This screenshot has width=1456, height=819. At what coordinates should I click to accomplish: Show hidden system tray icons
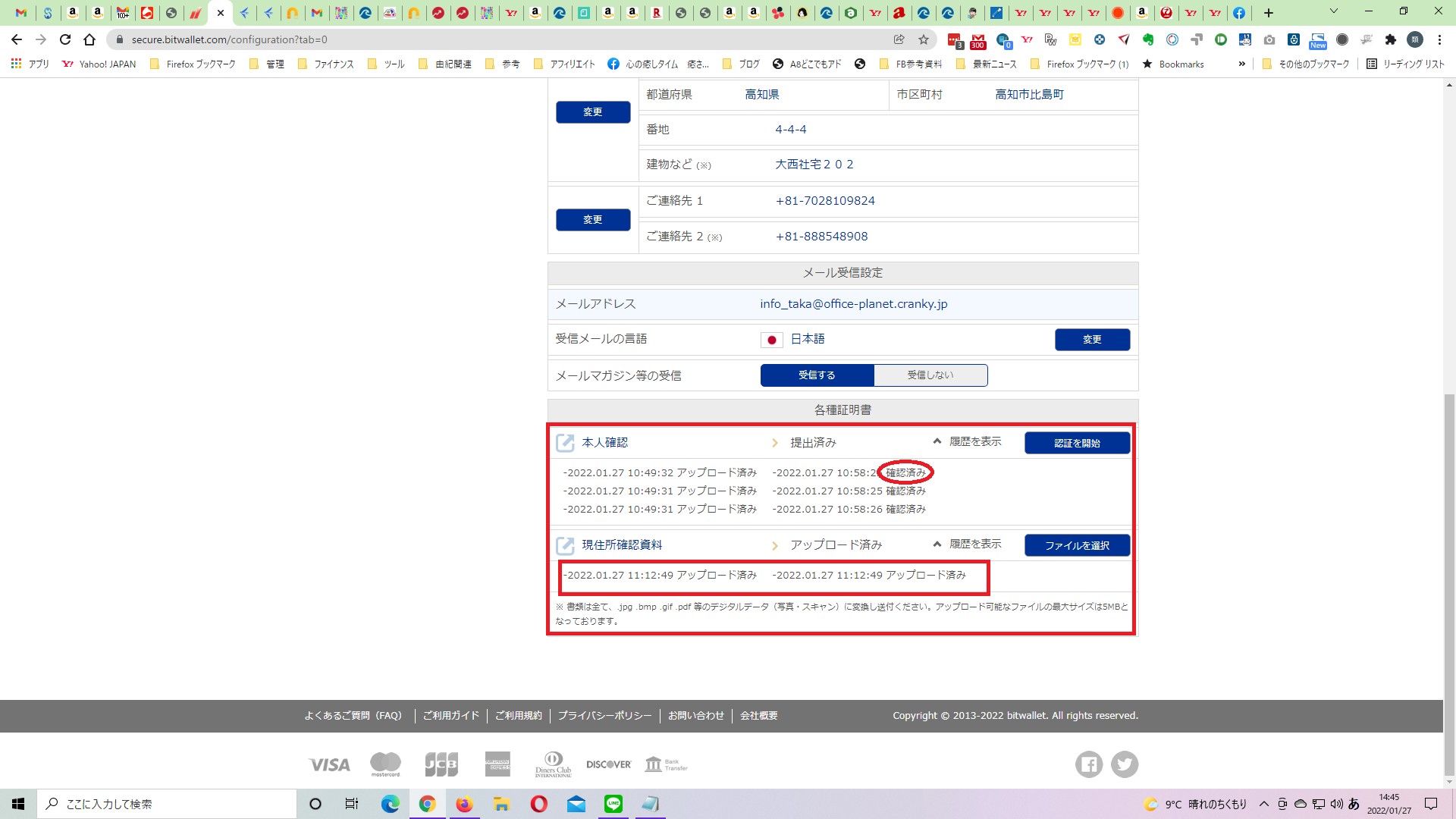click(x=1263, y=804)
